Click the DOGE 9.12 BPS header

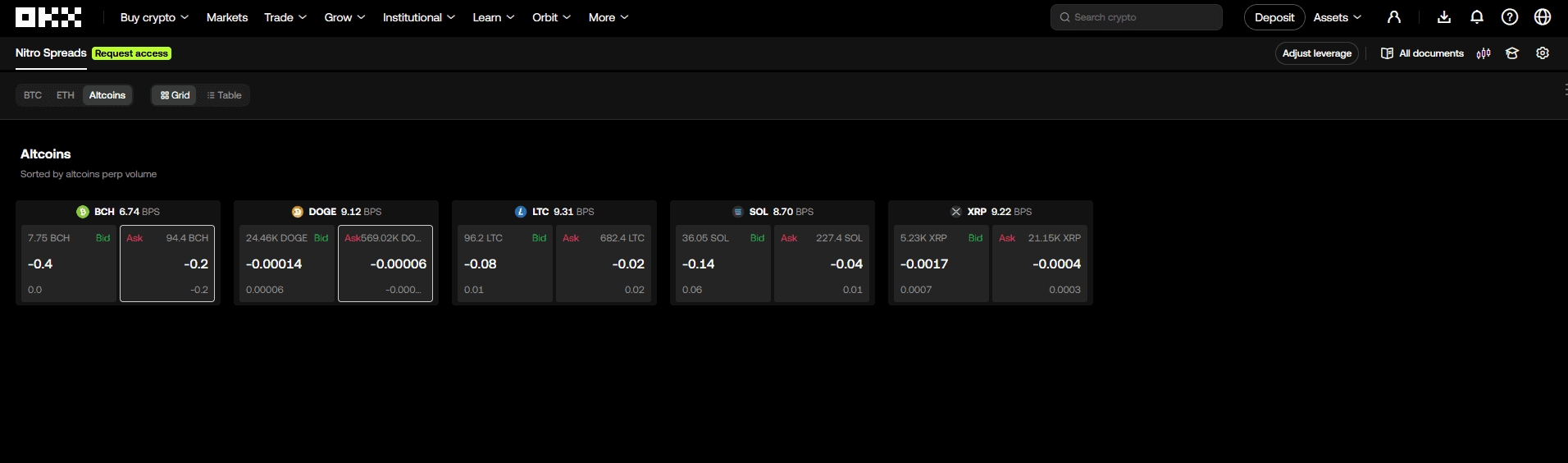[336, 212]
